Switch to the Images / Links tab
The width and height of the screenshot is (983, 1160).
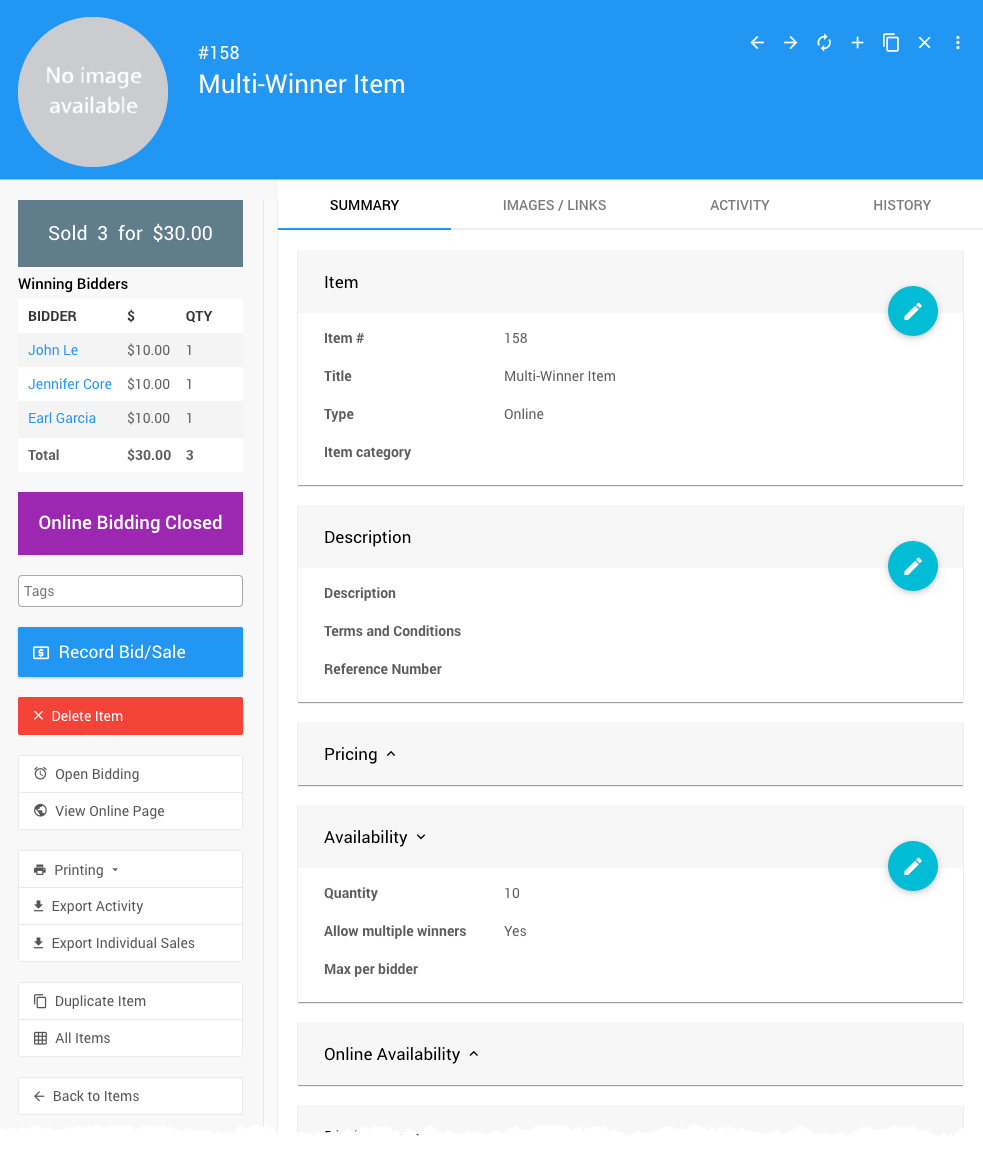554,205
